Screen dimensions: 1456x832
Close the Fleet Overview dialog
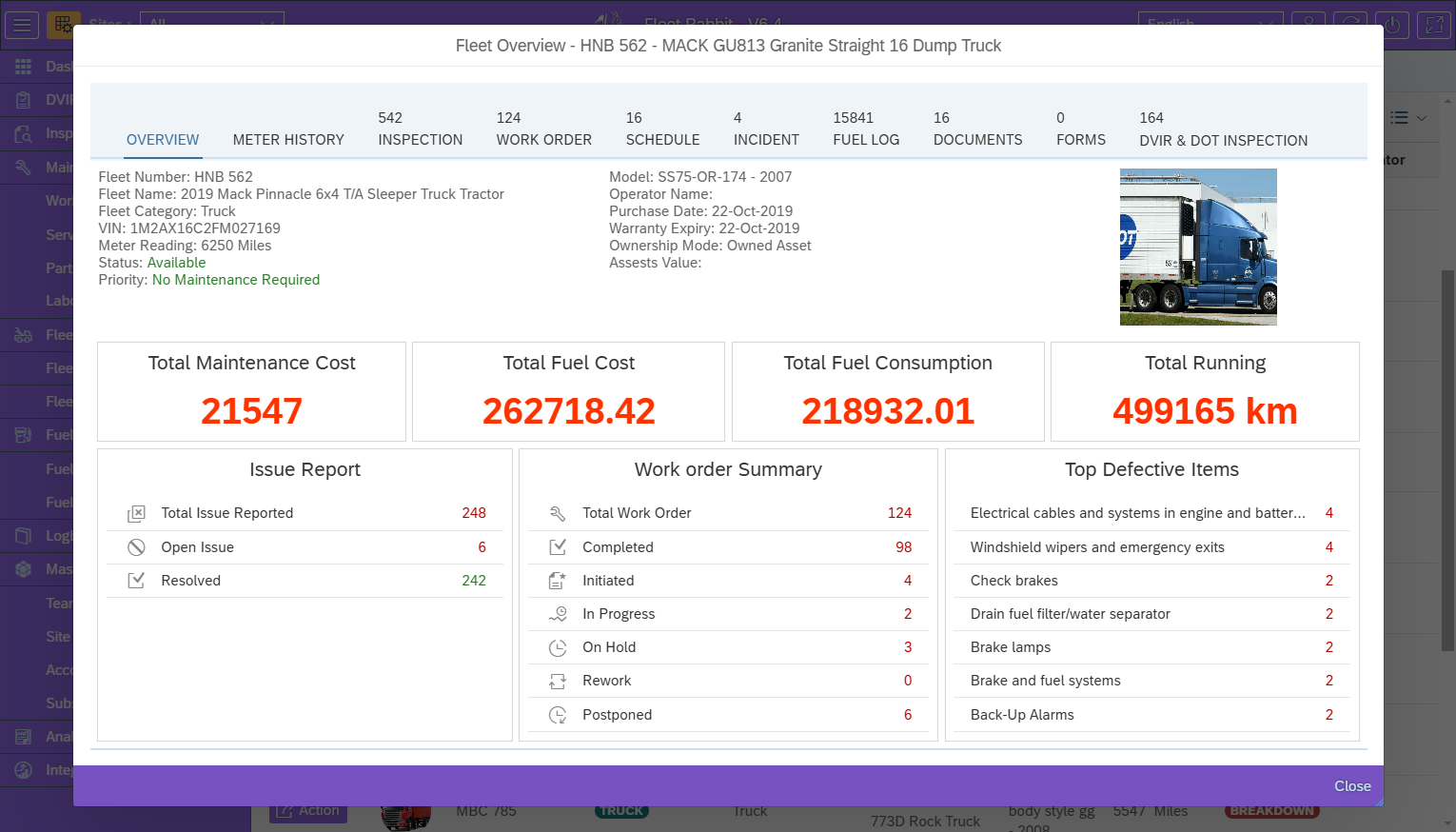coord(1352,786)
